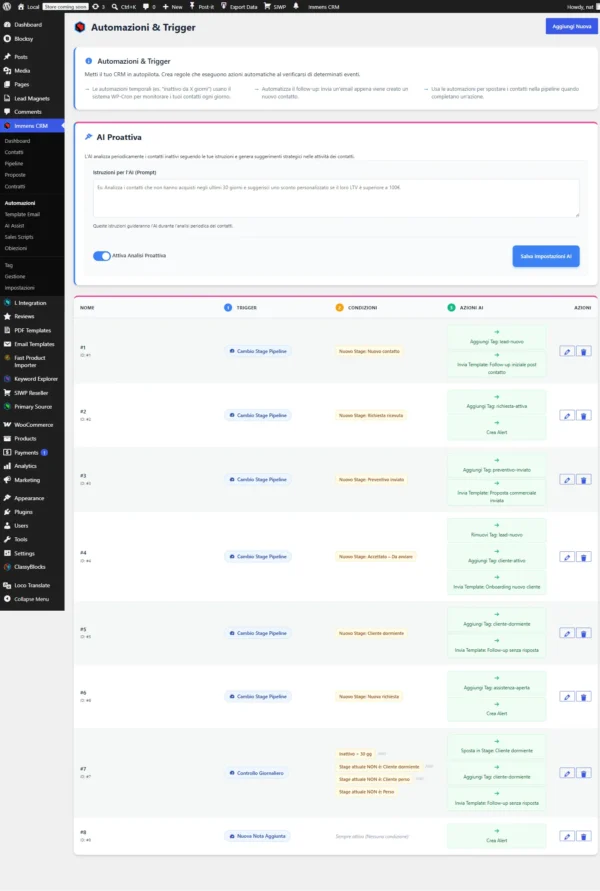Click action 'Sposta in Stage: Cliente dormiente'
The image size is (600, 891).
(497, 746)
